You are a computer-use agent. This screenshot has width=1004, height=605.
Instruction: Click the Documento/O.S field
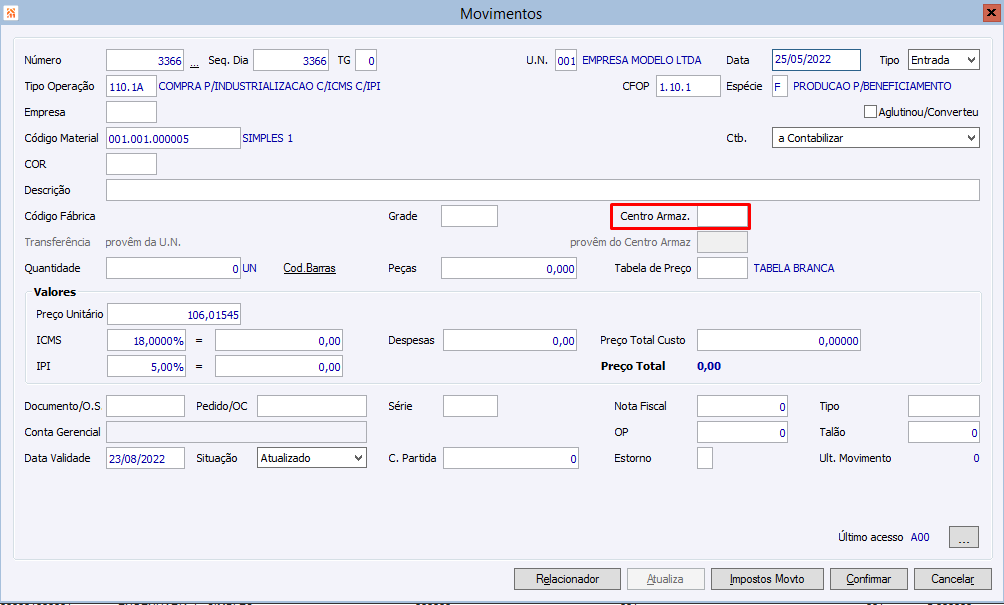[x=145, y=406]
